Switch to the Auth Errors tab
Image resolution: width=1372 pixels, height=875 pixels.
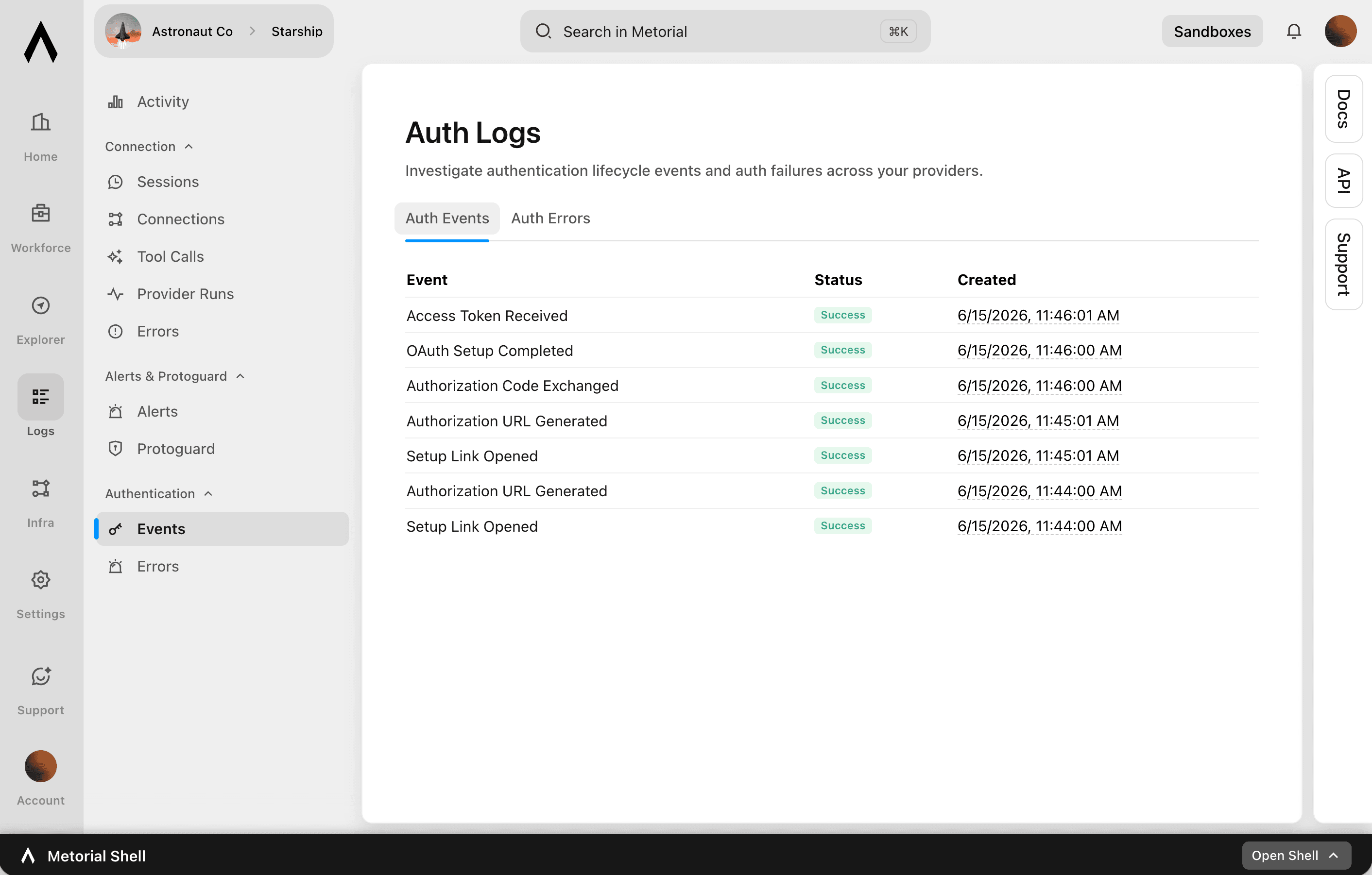point(550,219)
